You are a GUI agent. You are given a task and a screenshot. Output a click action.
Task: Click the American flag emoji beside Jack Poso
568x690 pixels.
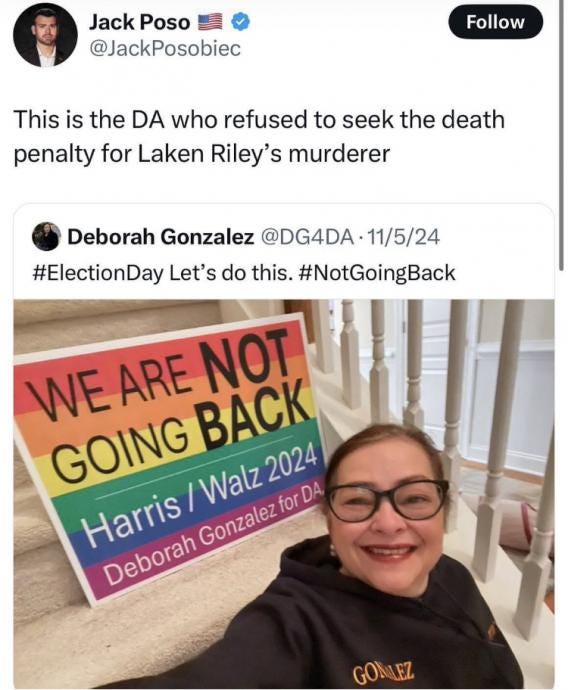pos(210,22)
